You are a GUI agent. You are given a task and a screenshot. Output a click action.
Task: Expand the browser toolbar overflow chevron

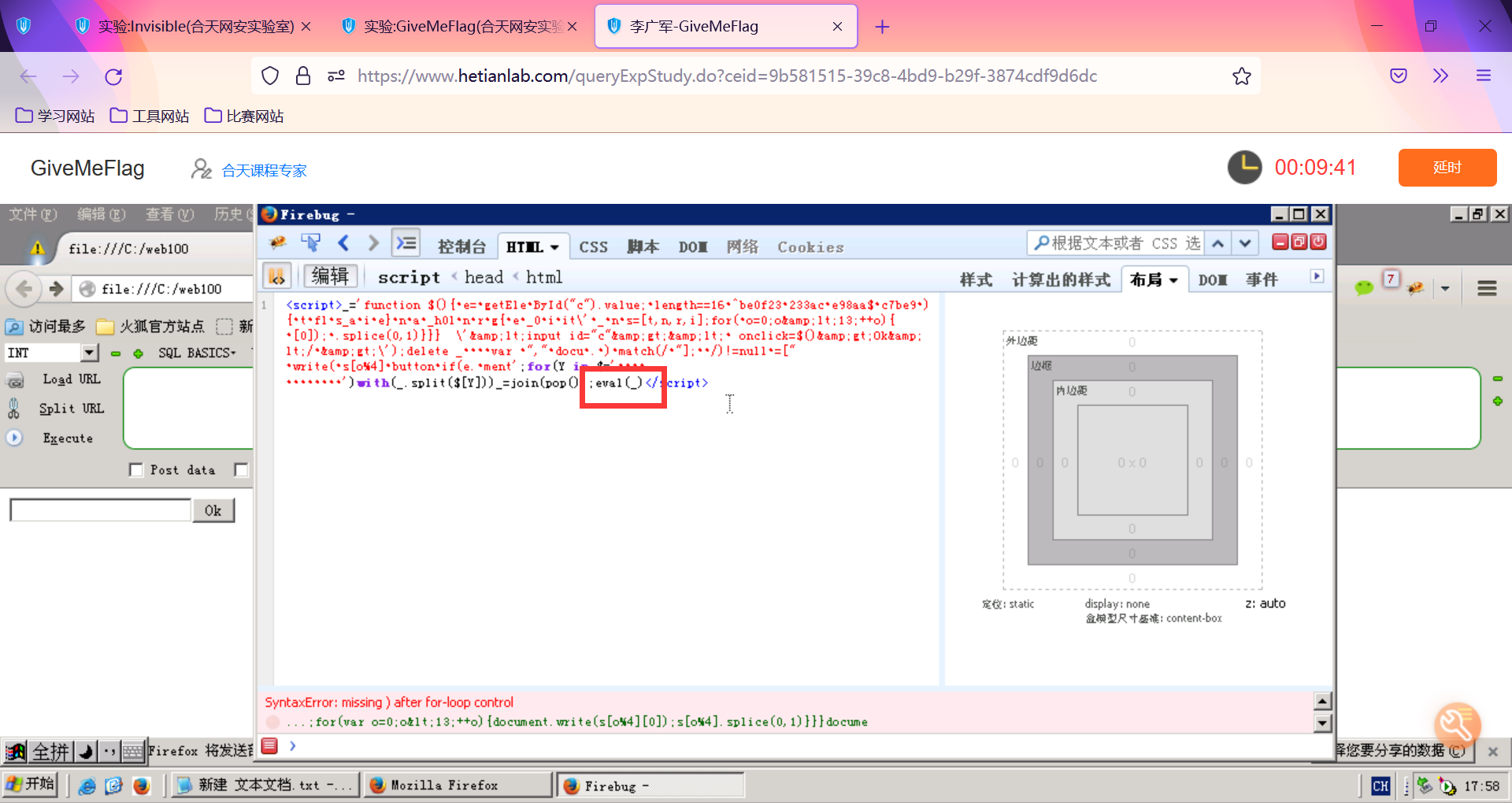(1440, 76)
